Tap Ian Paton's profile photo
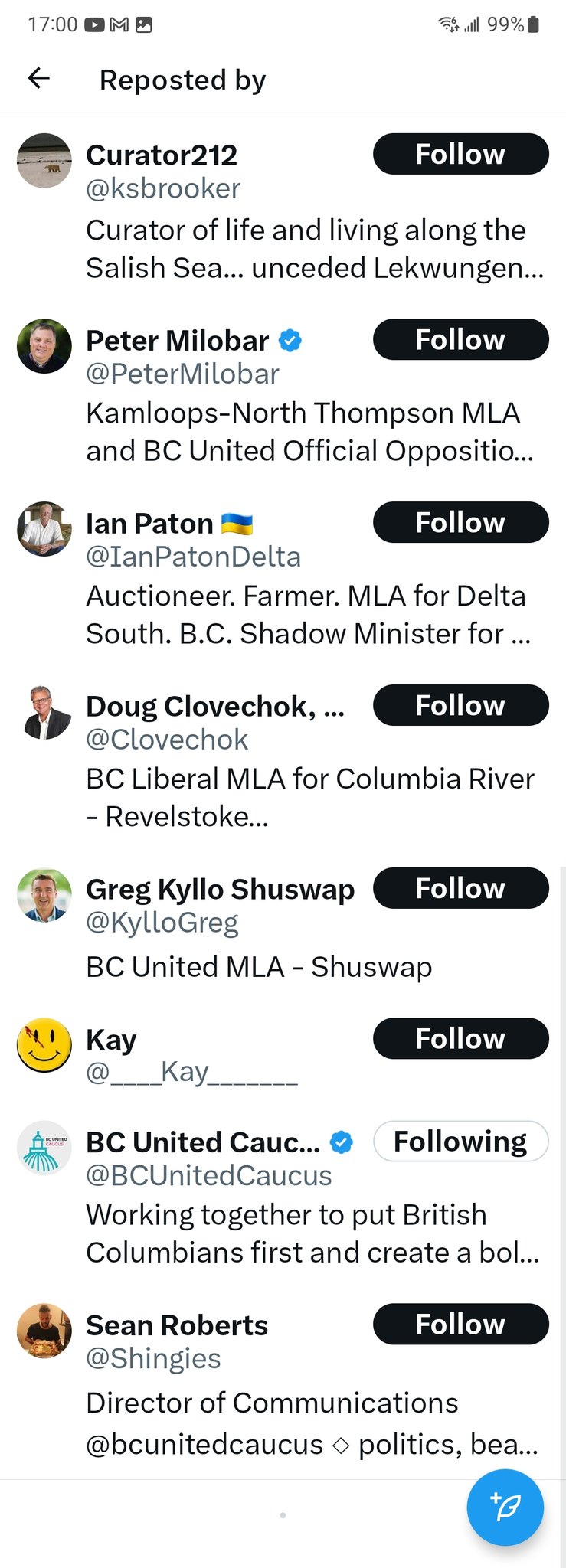566x1568 pixels. (44, 529)
